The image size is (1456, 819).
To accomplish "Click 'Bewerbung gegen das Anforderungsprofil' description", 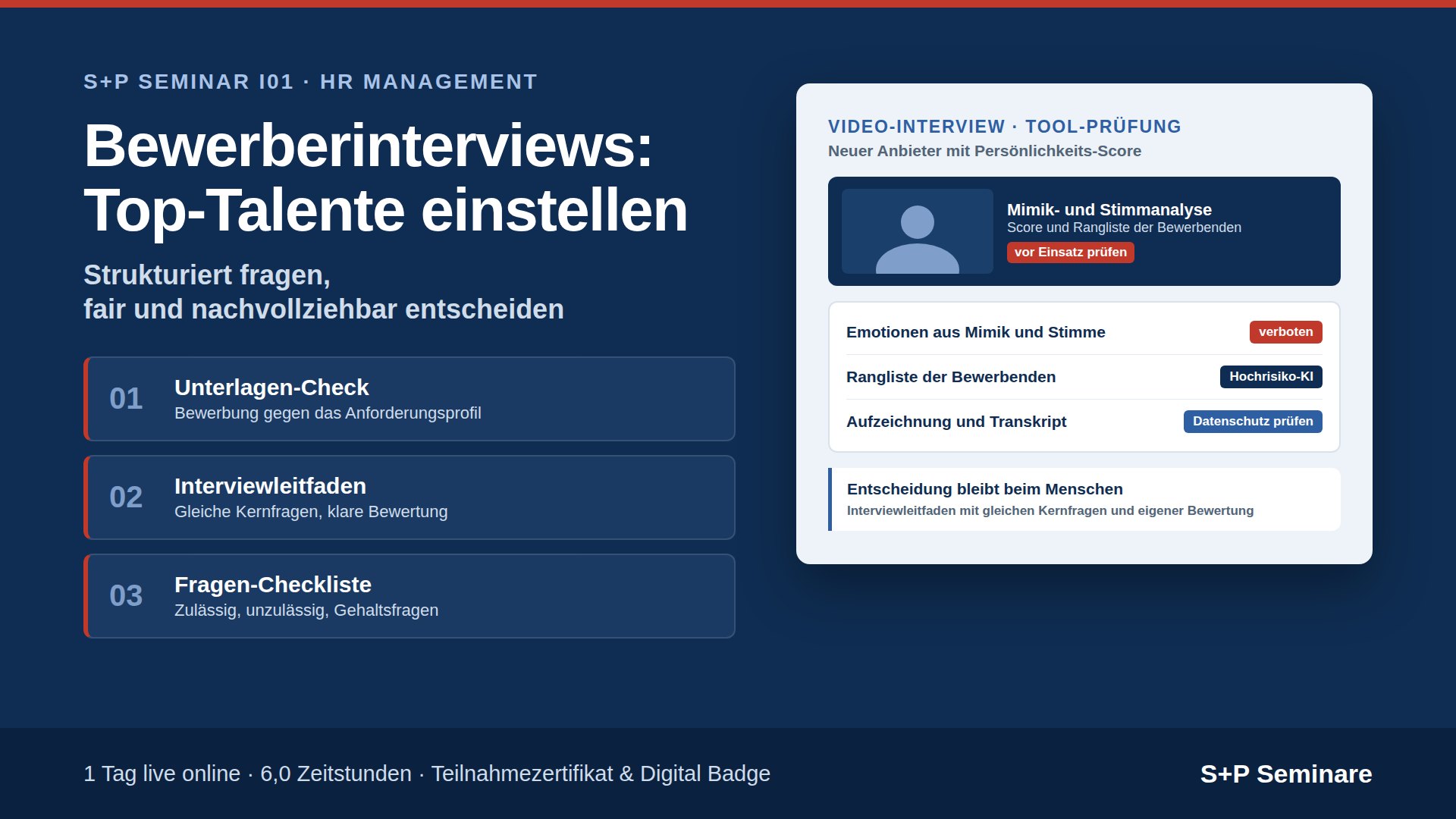I will [x=328, y=413].
